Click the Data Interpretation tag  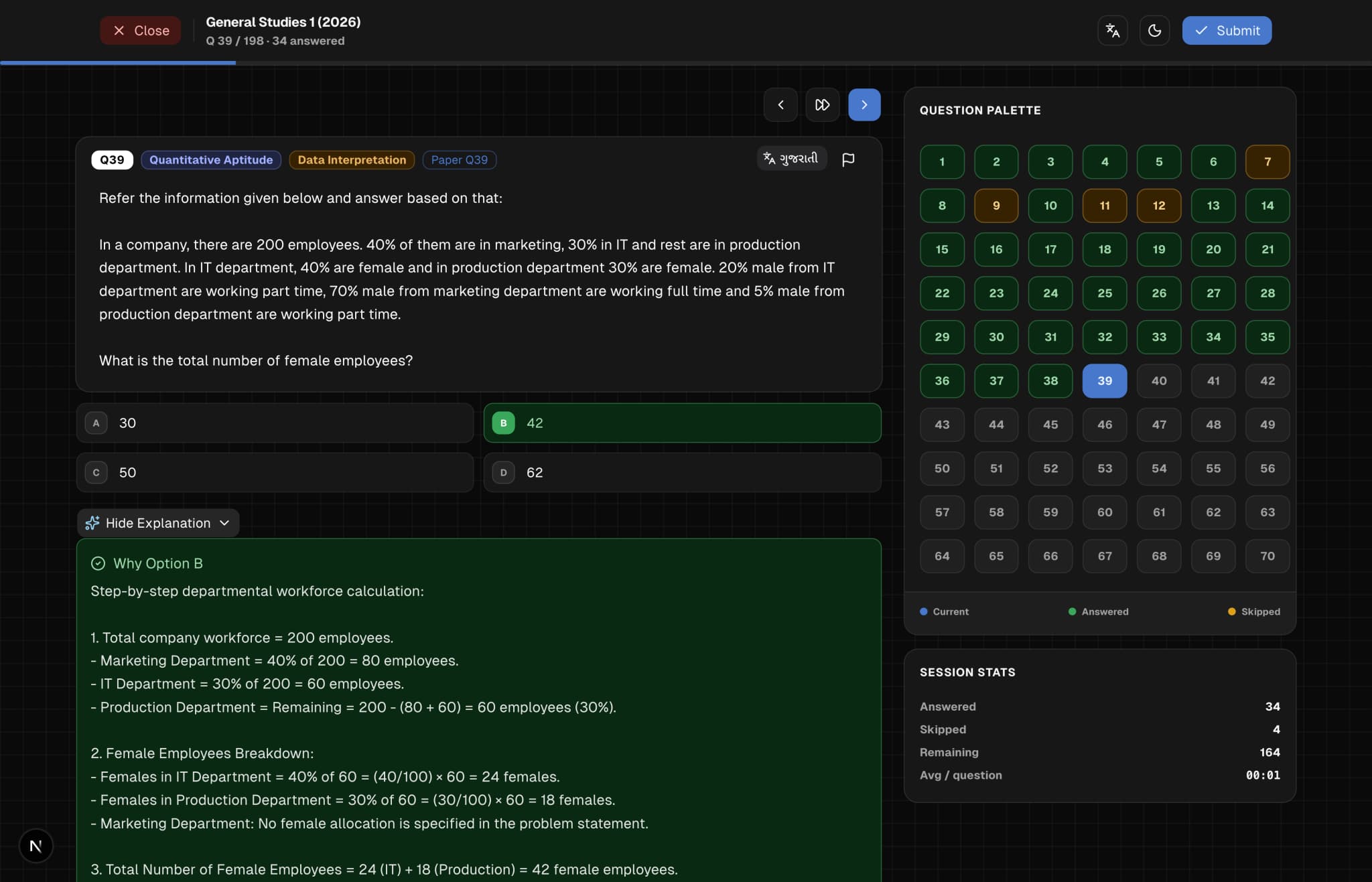(352, 160)
